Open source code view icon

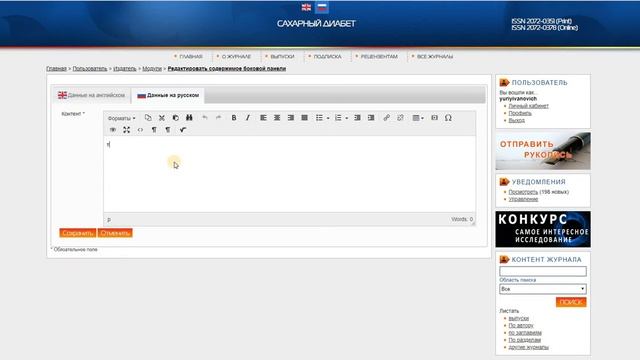pos(140,130)
